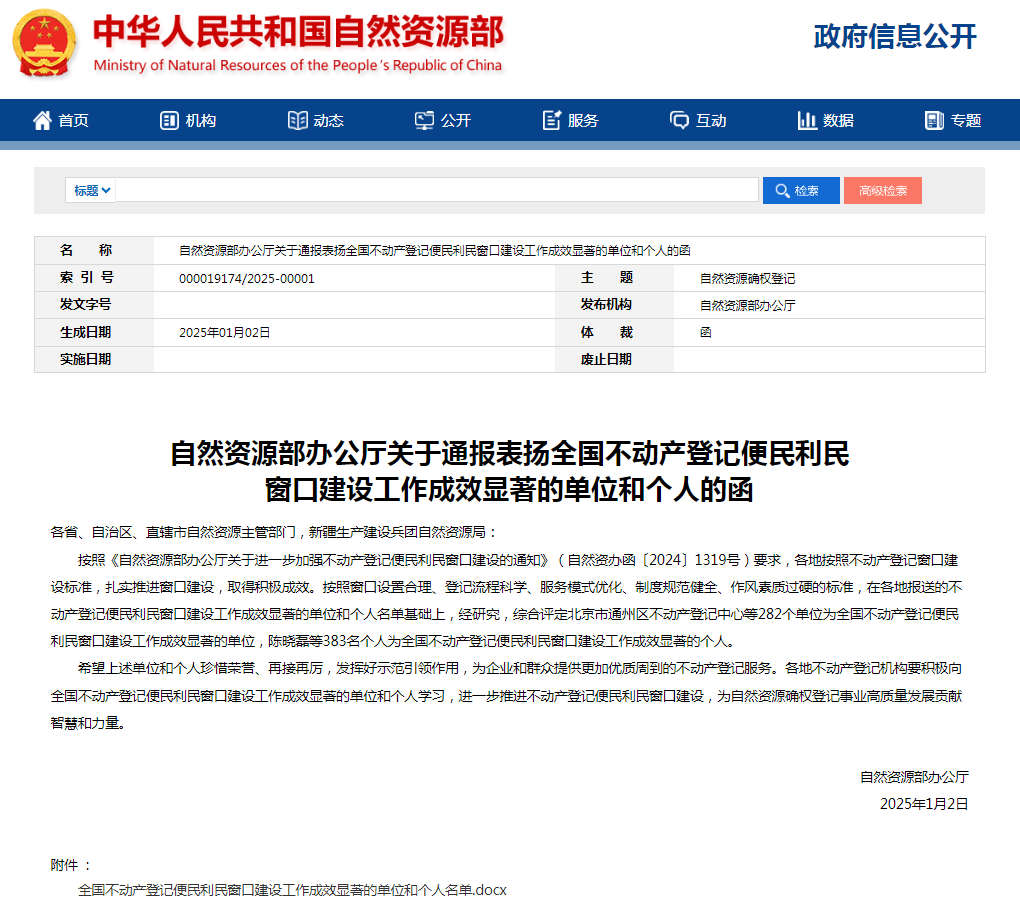Click the home icon next to 首页

[x=42, y=120]
